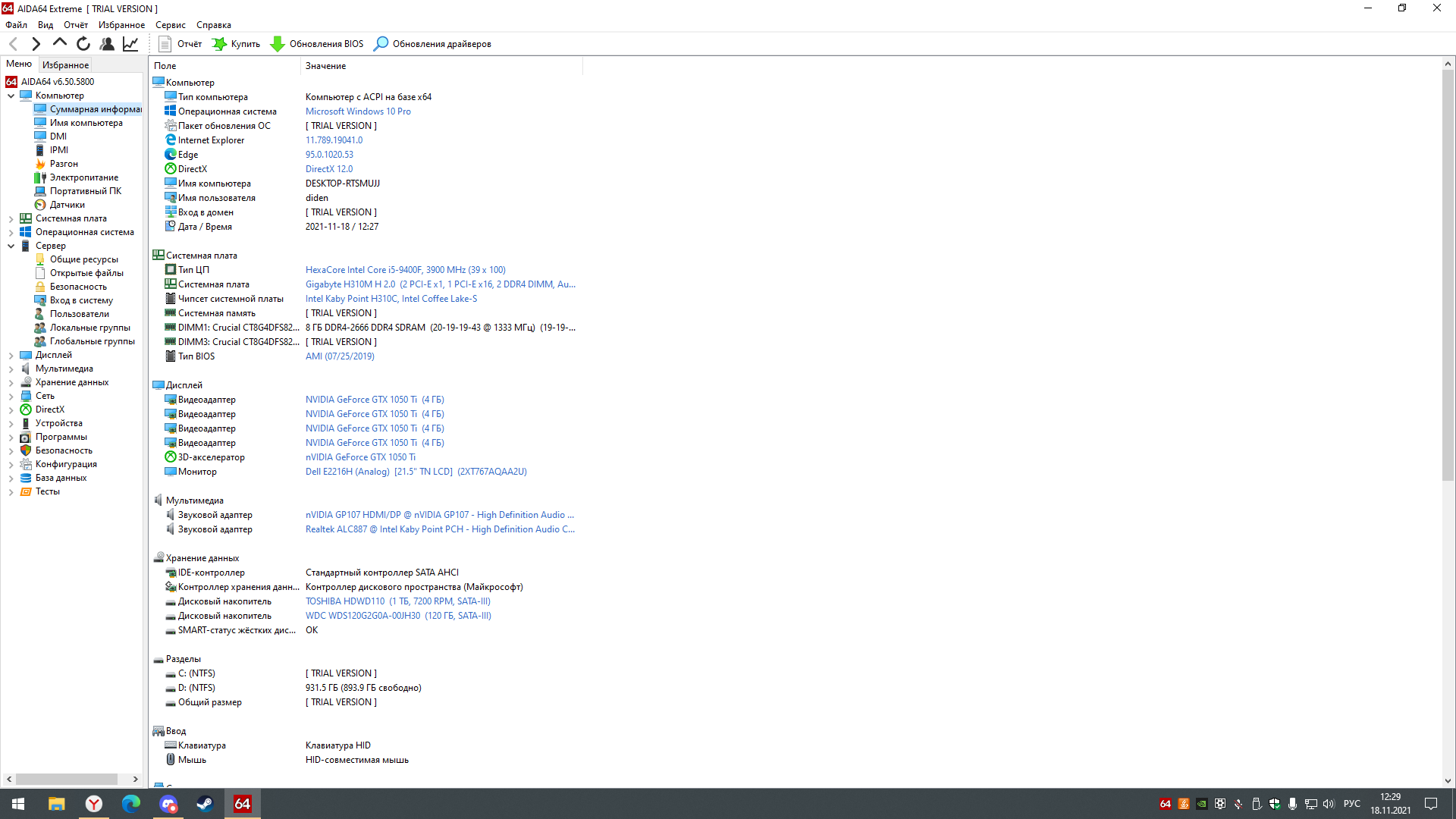
Task: Click Купить buy button
Action: point(236,44)
